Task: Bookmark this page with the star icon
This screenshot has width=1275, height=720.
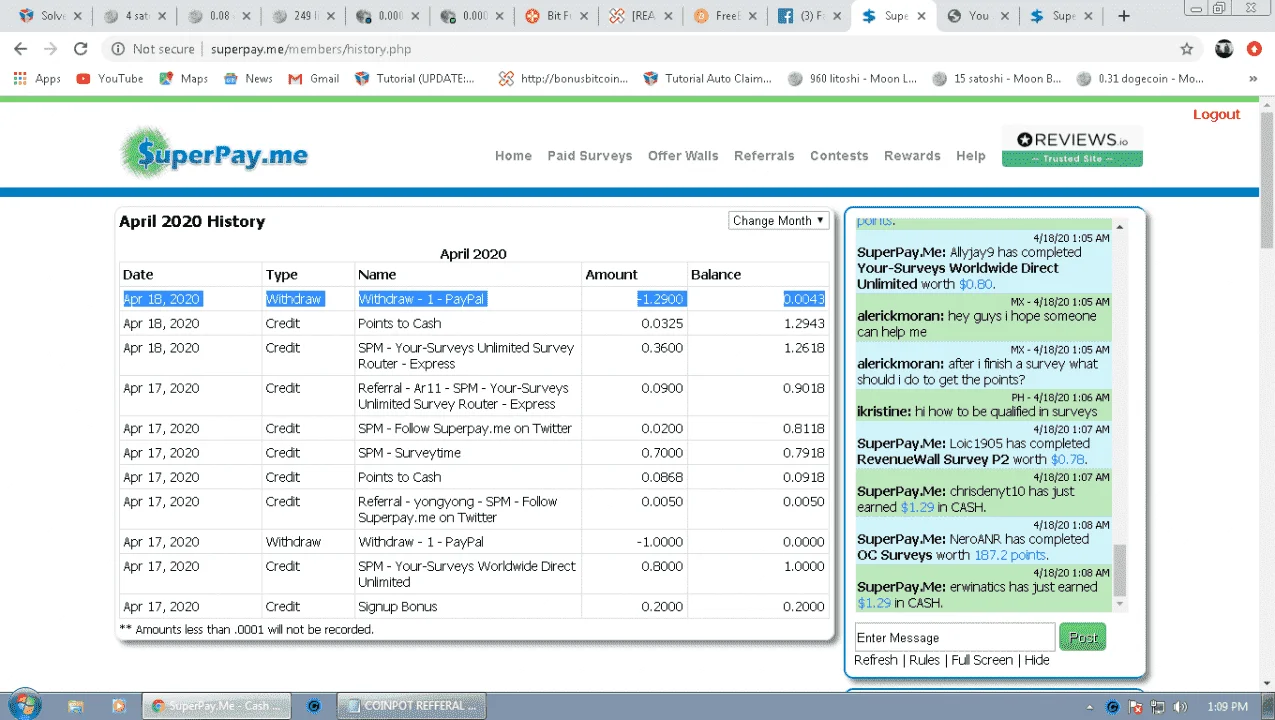Action: 1187,49
